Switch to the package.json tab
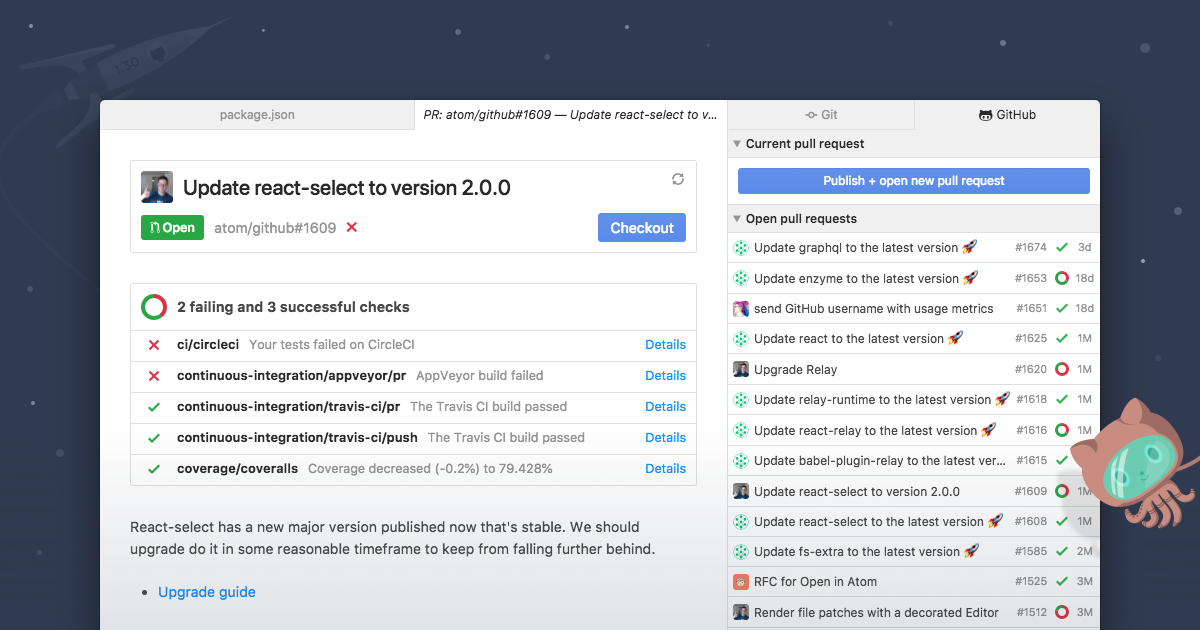Viewport: 1200px width, 630px height. point(257,115)
